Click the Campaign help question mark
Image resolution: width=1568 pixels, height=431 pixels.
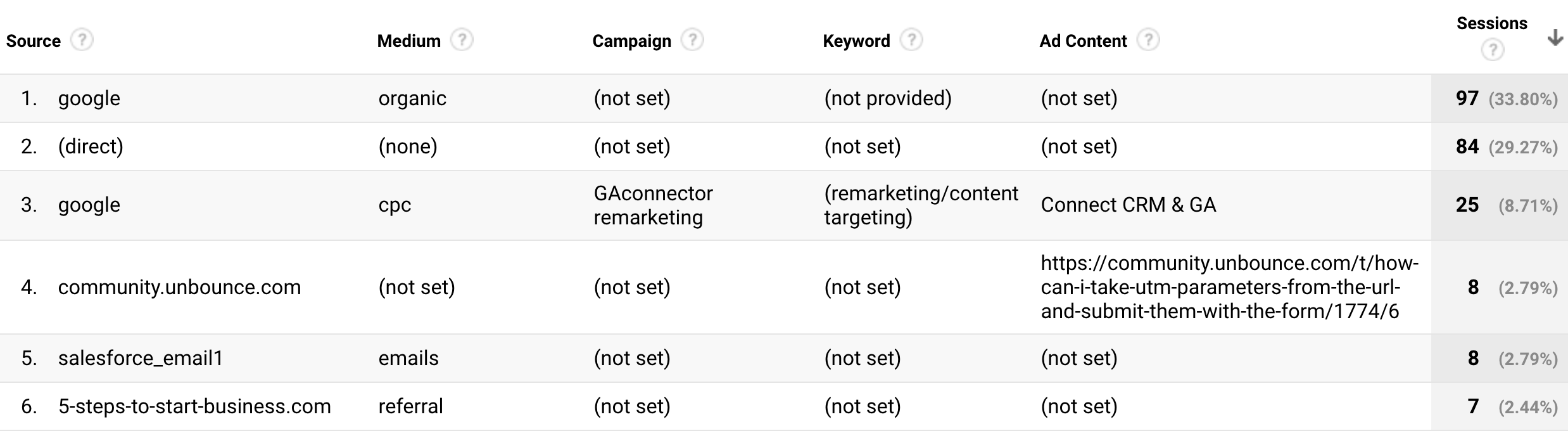click(692, 40)
